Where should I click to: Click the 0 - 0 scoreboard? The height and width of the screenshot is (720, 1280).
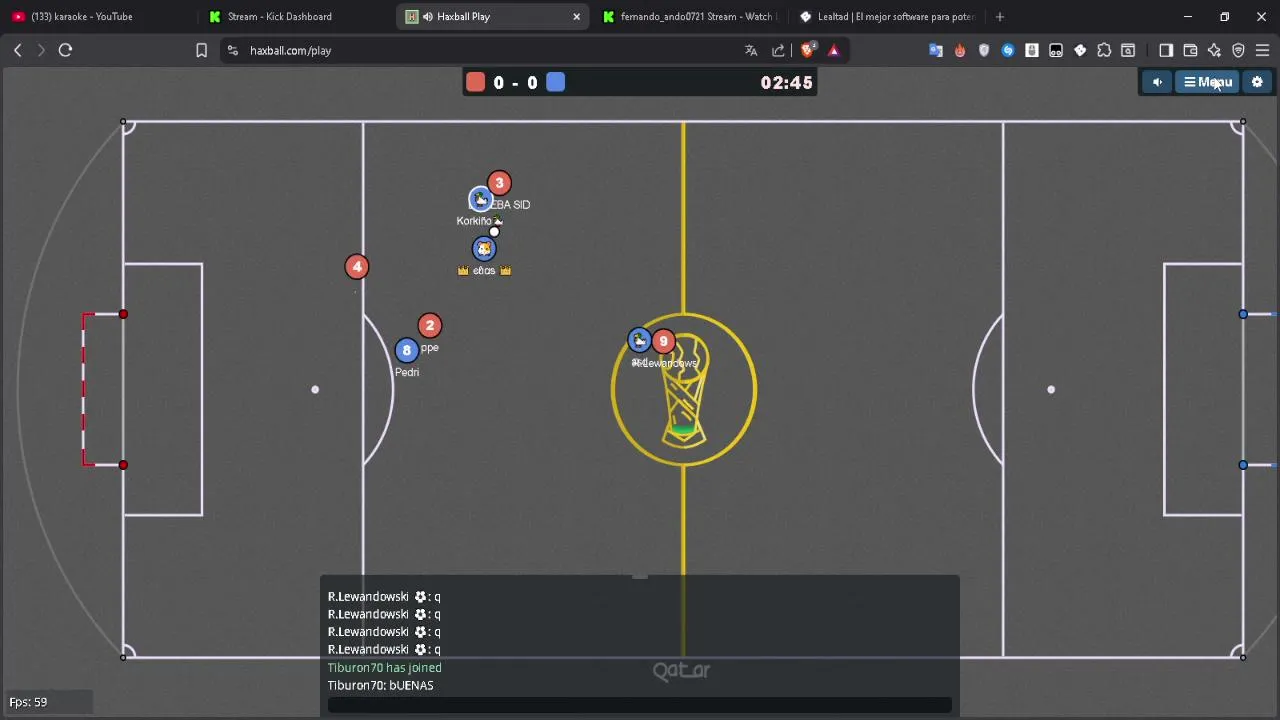[x=516, y=83]
